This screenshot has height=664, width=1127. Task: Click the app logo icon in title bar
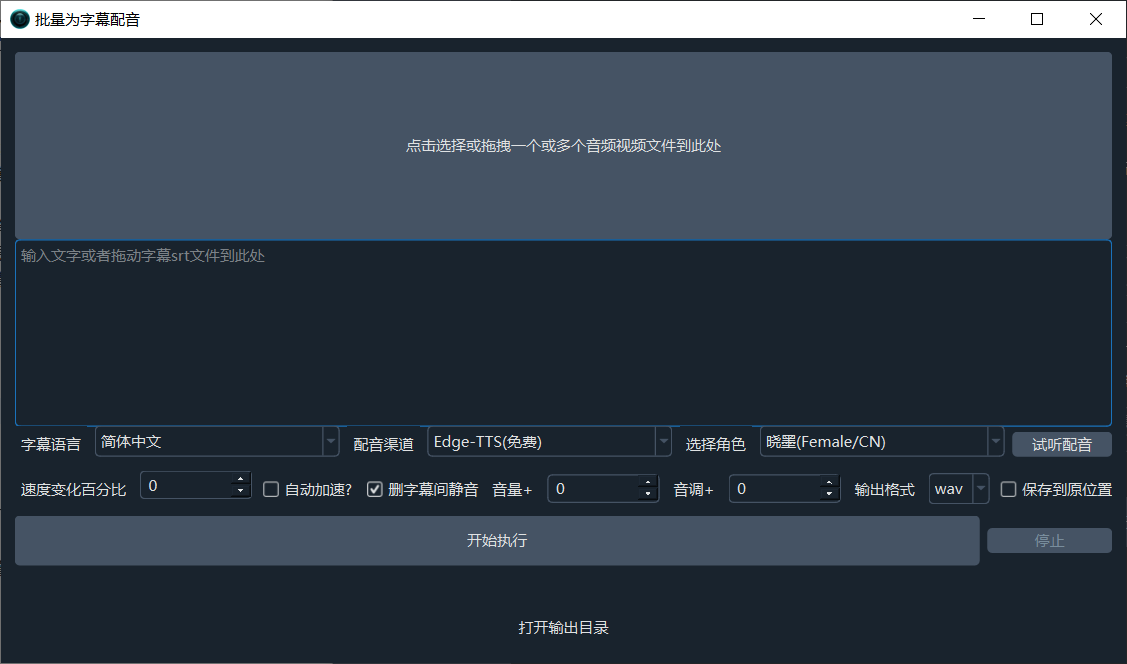pos(19,19)
